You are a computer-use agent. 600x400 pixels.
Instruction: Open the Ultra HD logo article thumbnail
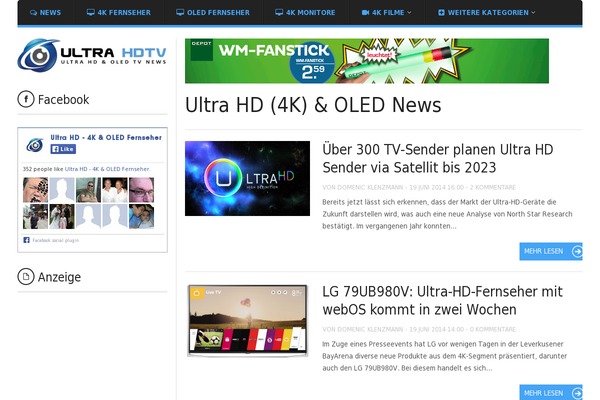point(247,178)
